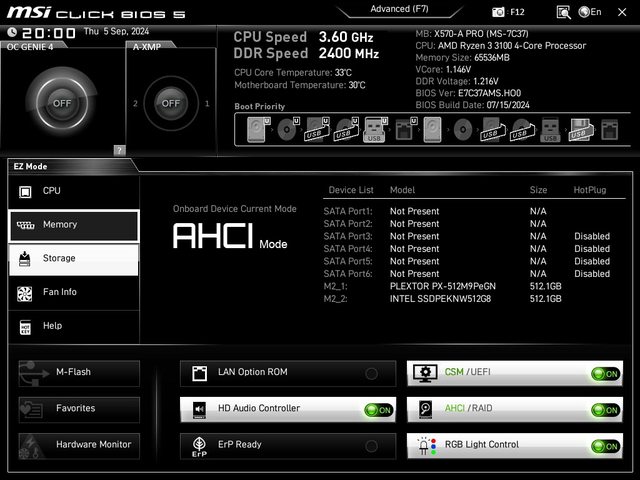This screenshot has width=640, height=480.
Task: Open the M-Flash utility
Action: click(79, 372)
